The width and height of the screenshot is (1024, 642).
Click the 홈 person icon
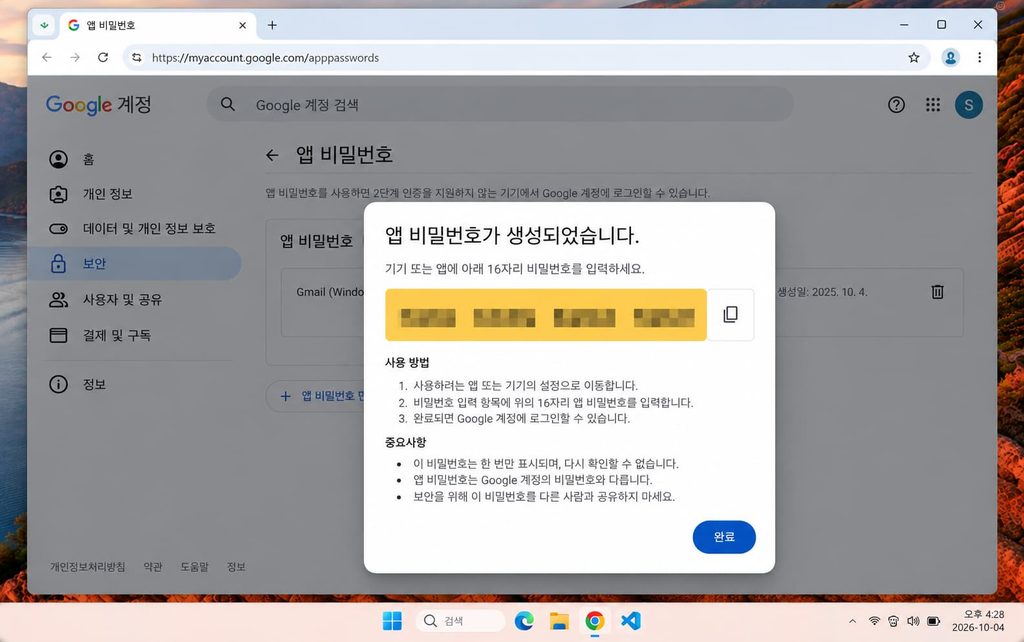click(58, 159)
